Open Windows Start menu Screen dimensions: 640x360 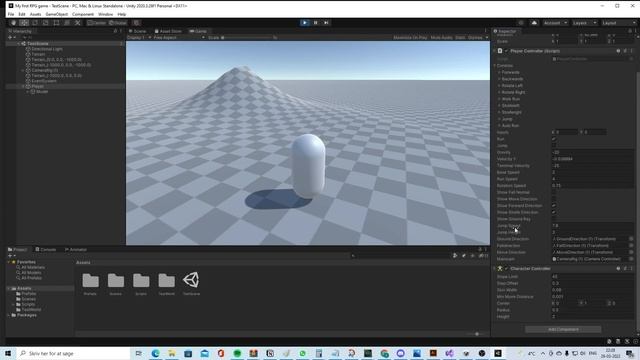[8, 353]
